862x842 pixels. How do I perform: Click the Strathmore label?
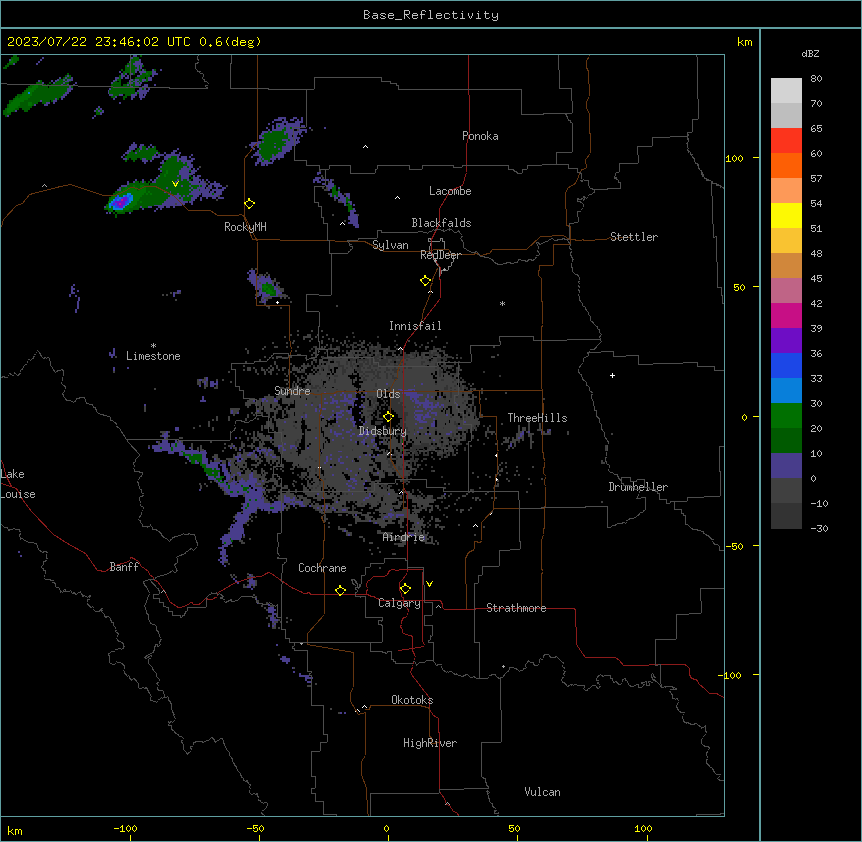pos(516,608)
